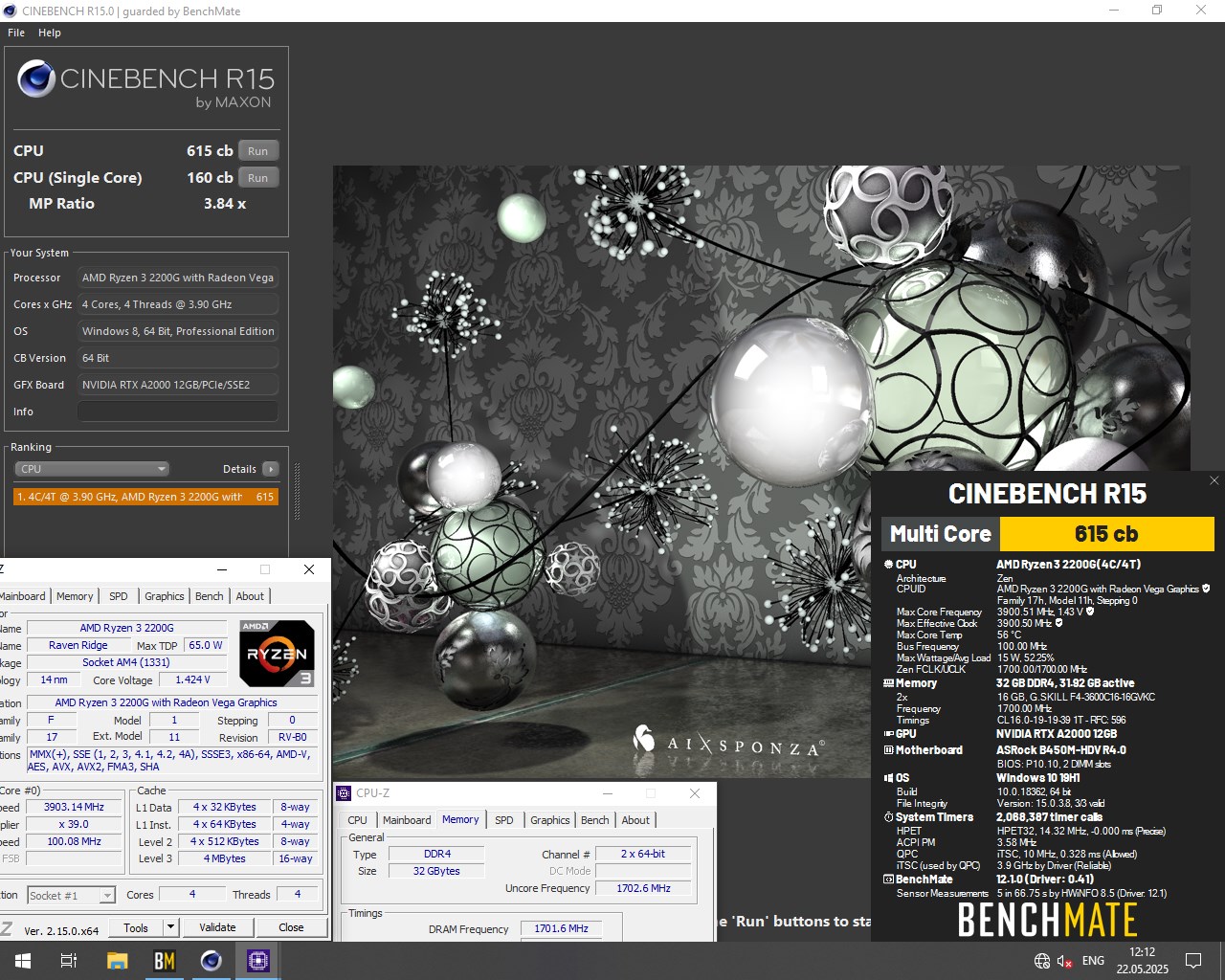The height and width of the screenshot is (980, 1225).
Task: Open File Explorer from the taskbar
Action: pos(117,961)
